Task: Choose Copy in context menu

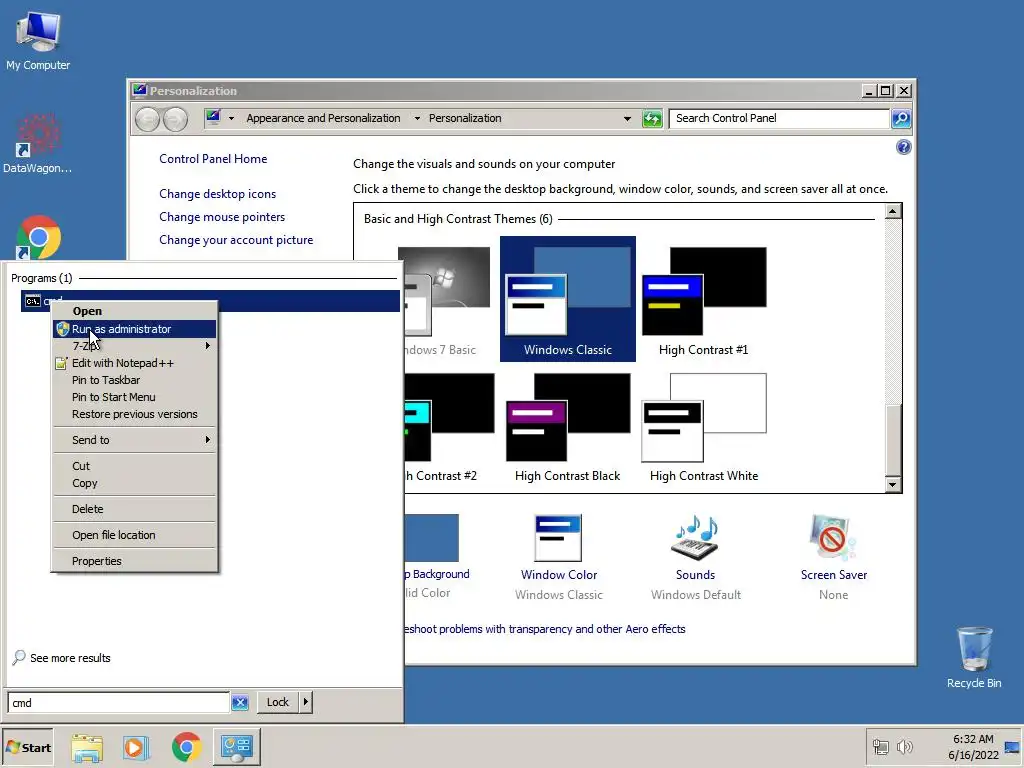Action: pyautogui.click(x=134, y=483)
